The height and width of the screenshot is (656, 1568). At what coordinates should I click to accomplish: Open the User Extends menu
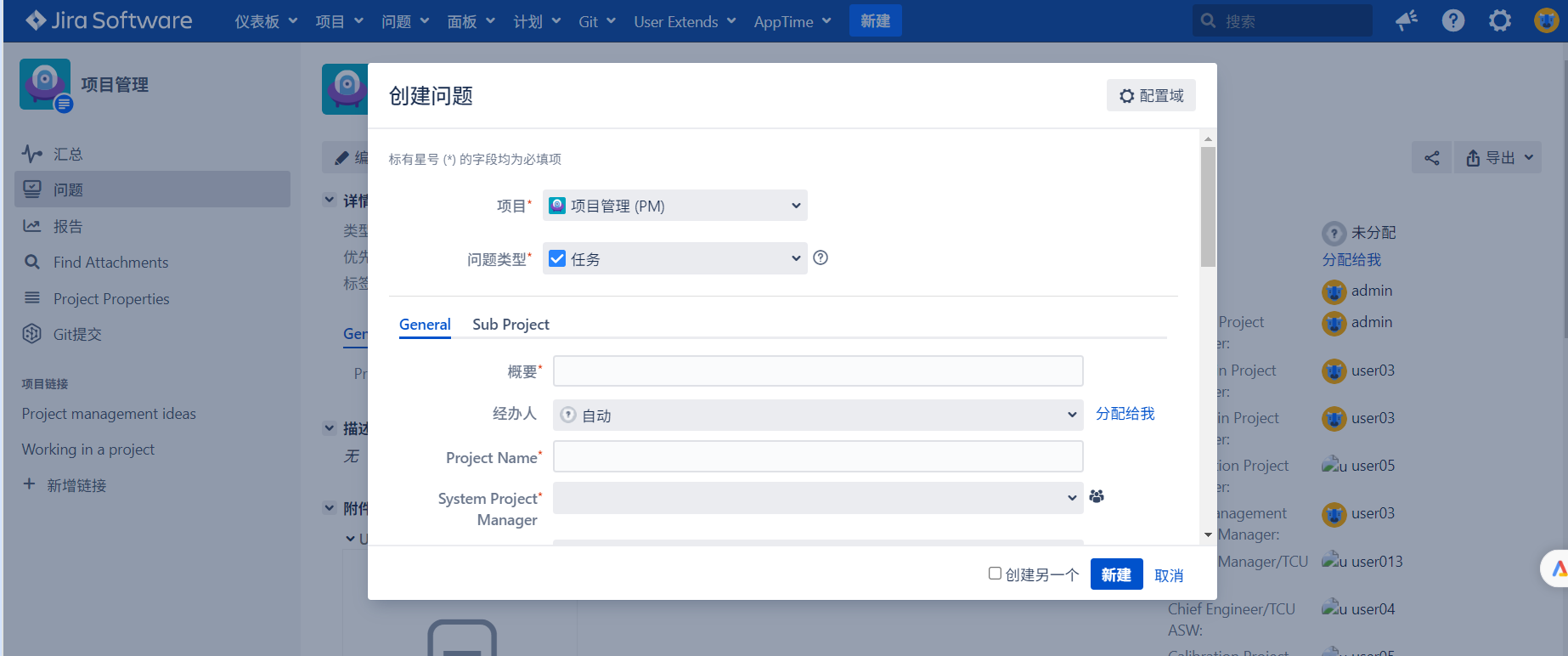pos(685,21)
